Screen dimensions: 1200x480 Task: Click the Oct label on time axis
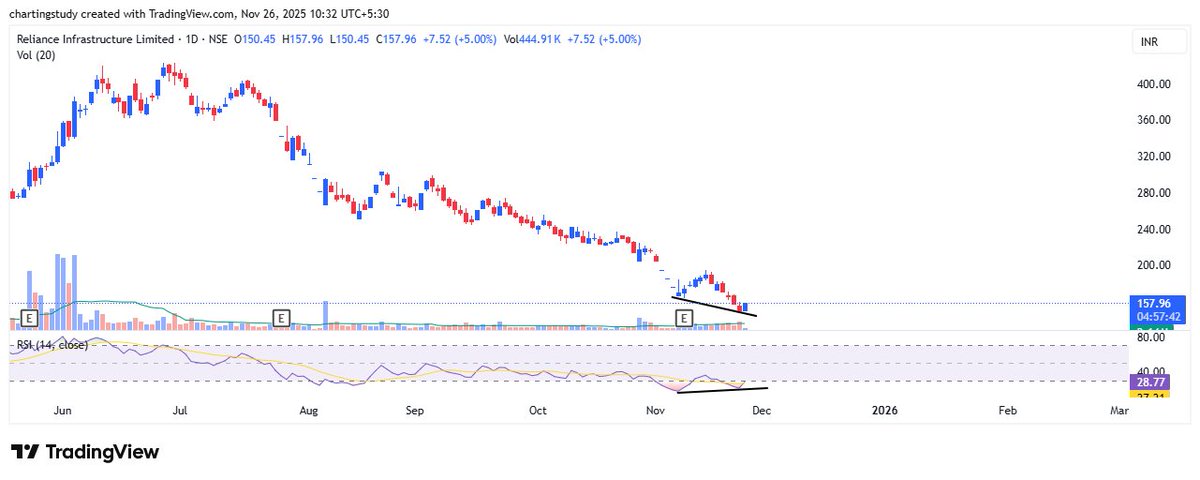[538, 410]
